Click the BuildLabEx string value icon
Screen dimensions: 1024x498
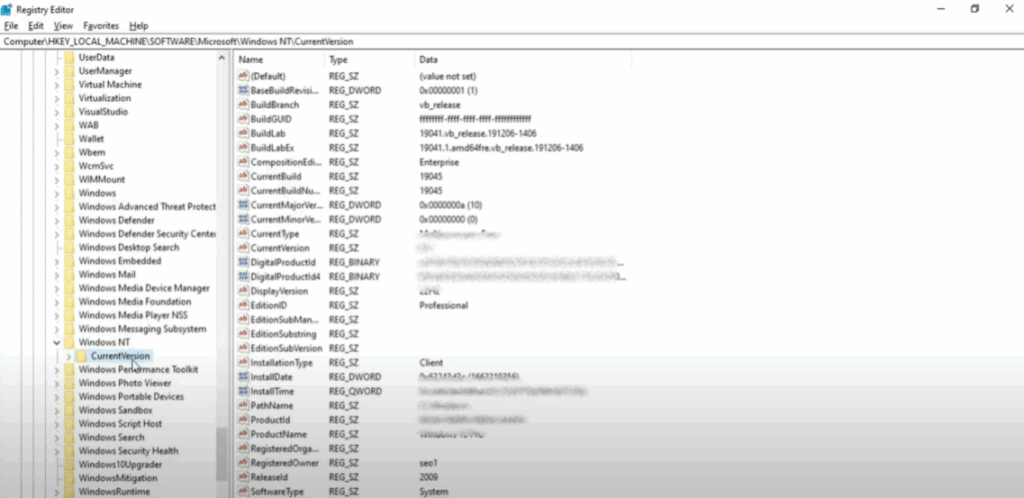[x=244, y=148]
